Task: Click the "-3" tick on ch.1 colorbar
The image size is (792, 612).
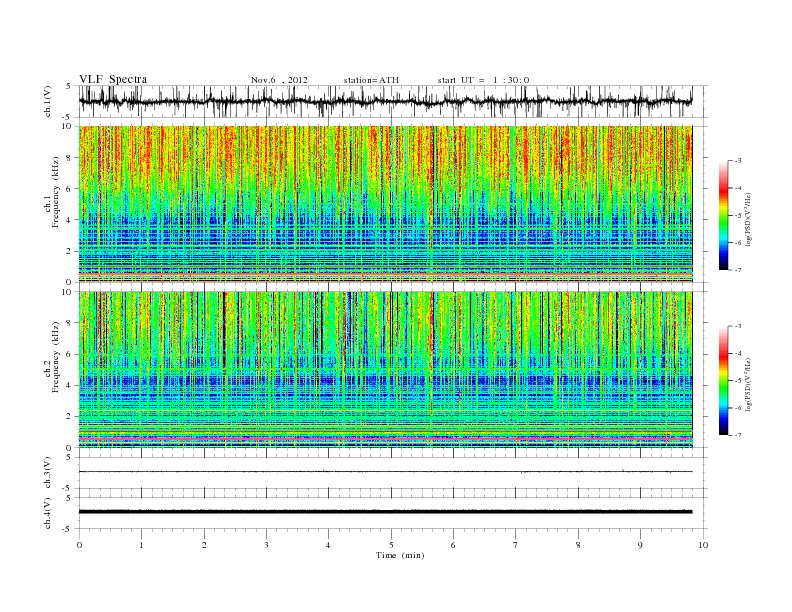Action: (x=738, y=161)
